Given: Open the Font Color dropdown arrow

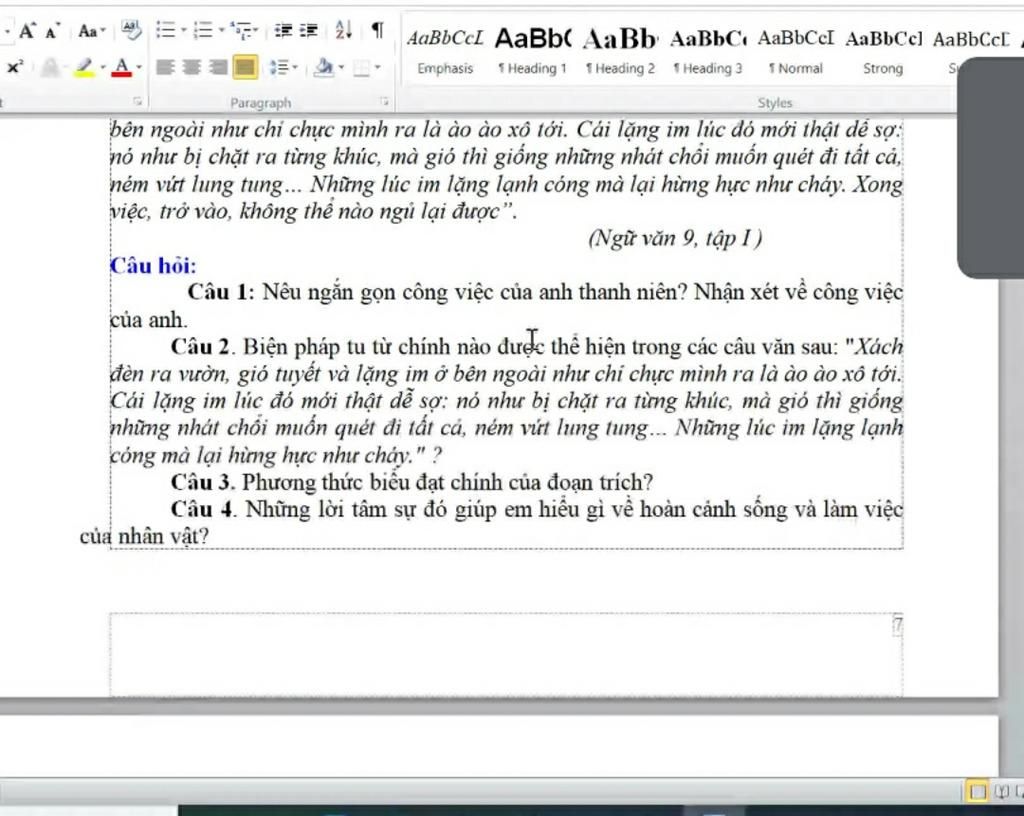Looking at the screenshot, I should pyautogui.click(x=139, y=67).
